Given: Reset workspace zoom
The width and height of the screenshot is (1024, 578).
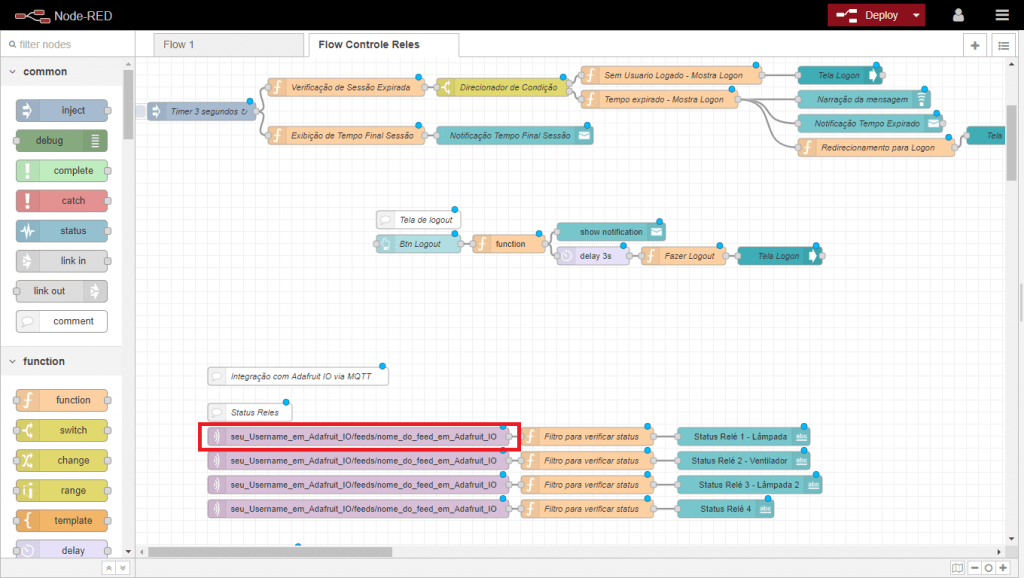Looking at the screenshot, I should pyautogui.click(x=988, y=568).
